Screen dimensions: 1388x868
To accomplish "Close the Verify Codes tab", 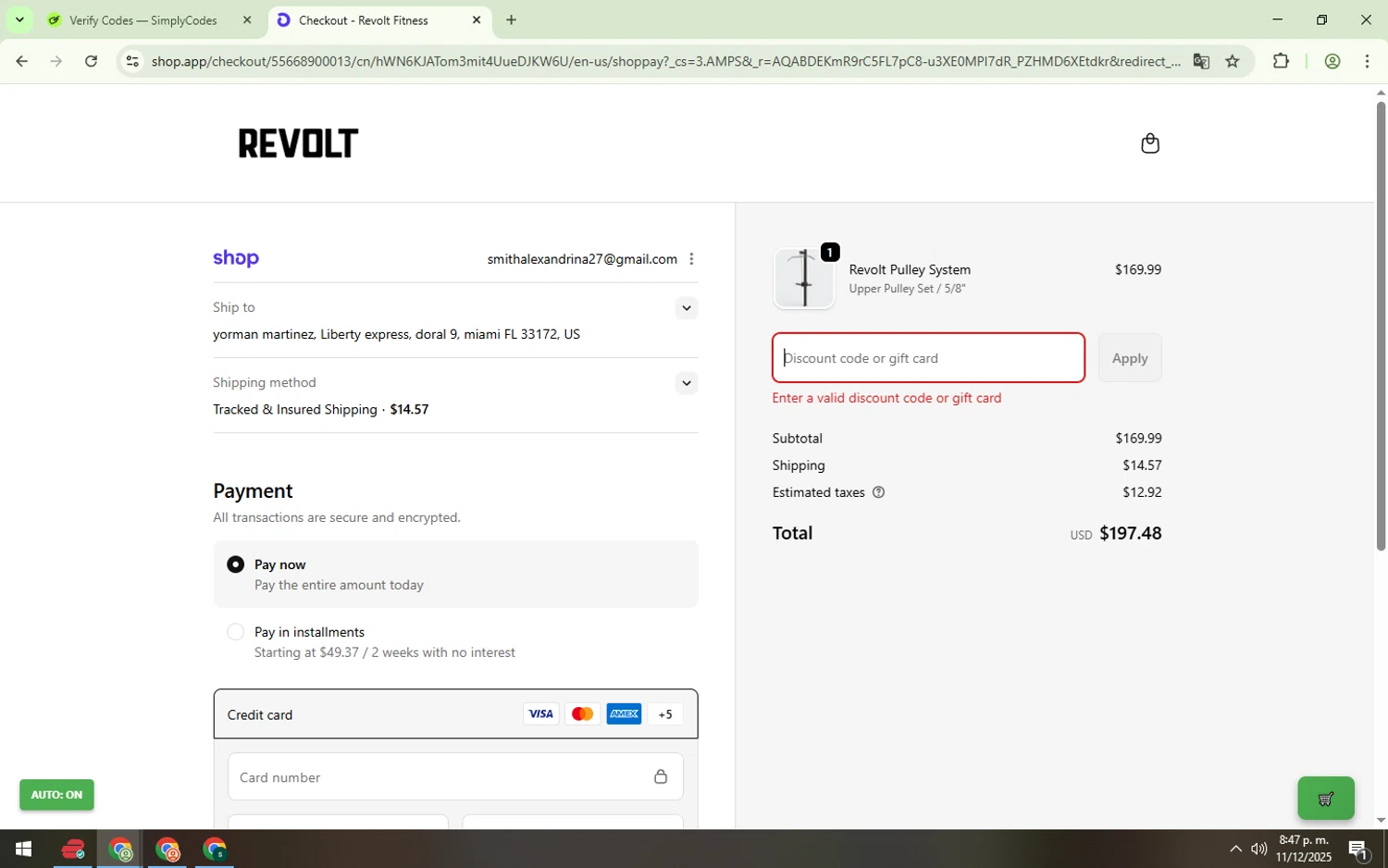I will [246, 19].
